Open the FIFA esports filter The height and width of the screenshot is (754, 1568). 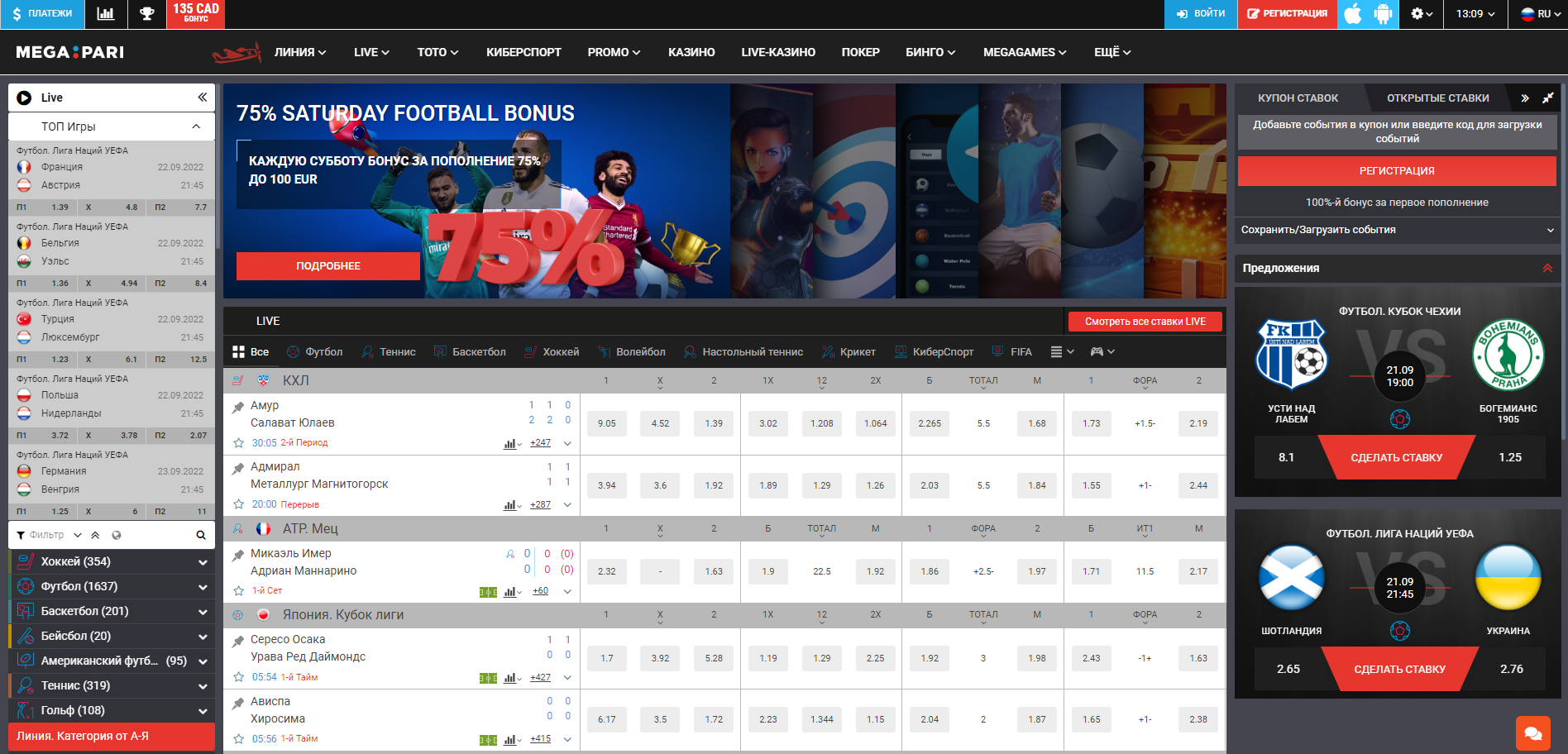coord(1012,351)
